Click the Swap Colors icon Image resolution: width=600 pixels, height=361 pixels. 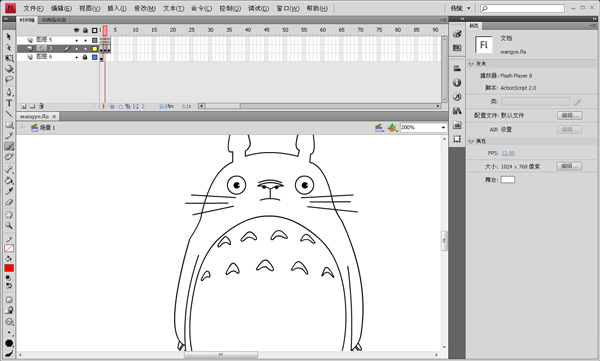[x=9, y=286]
